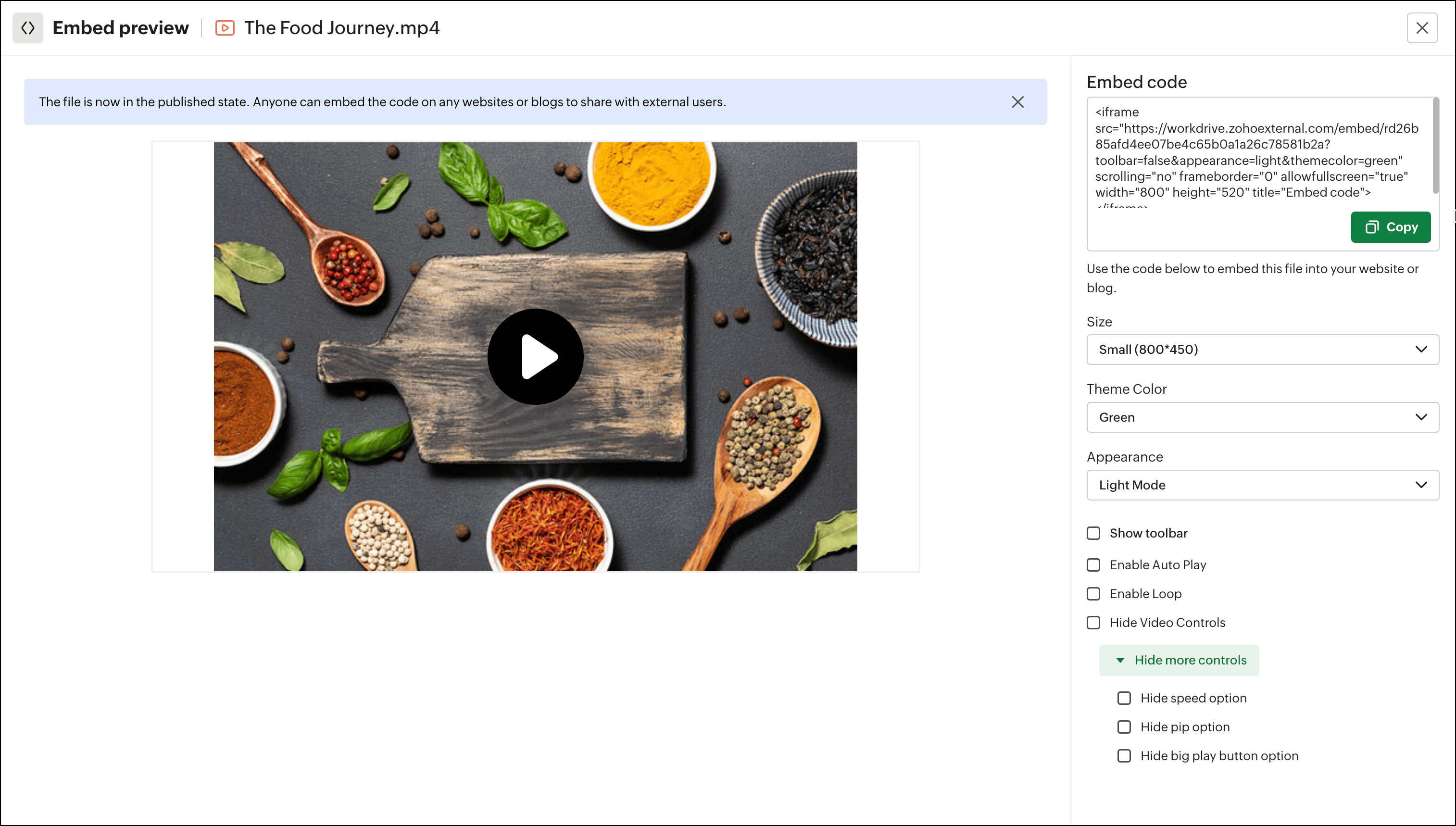Click the embed code box scrollbar
The image size is (1456, 826).
[1435, 146]
